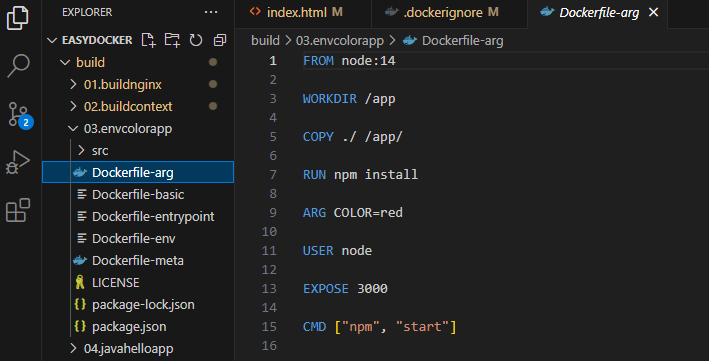
Task: Click the whale icon on .dockerignore tab
Action: point(391,12)
